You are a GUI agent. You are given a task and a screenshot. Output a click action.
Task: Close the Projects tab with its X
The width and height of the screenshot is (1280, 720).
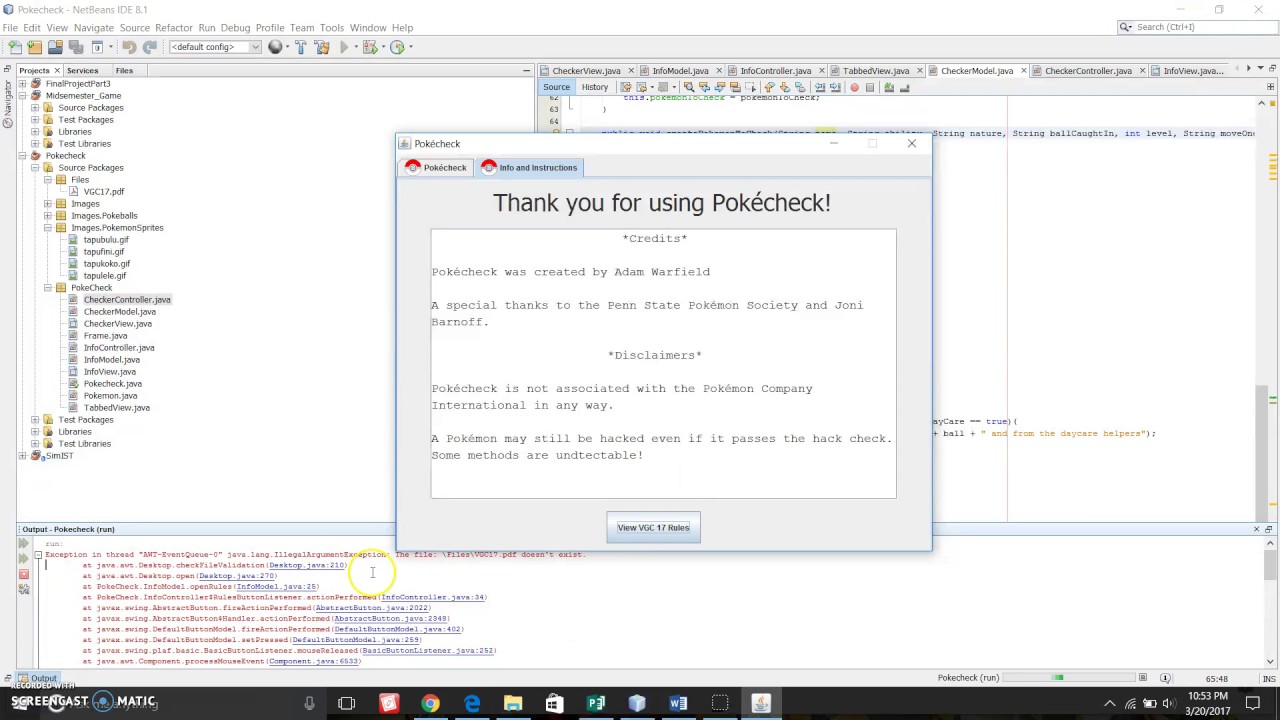pyautogui.click(x=57, y=71)
